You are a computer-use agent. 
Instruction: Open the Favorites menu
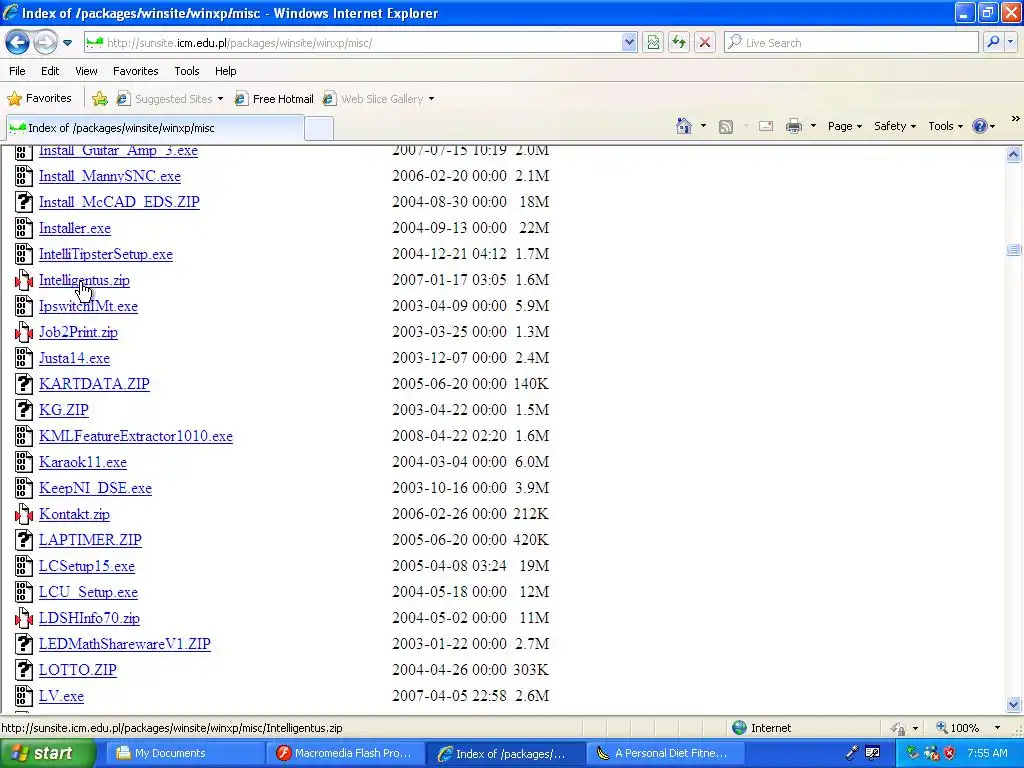pyautogui.click(x=136, y=71)
